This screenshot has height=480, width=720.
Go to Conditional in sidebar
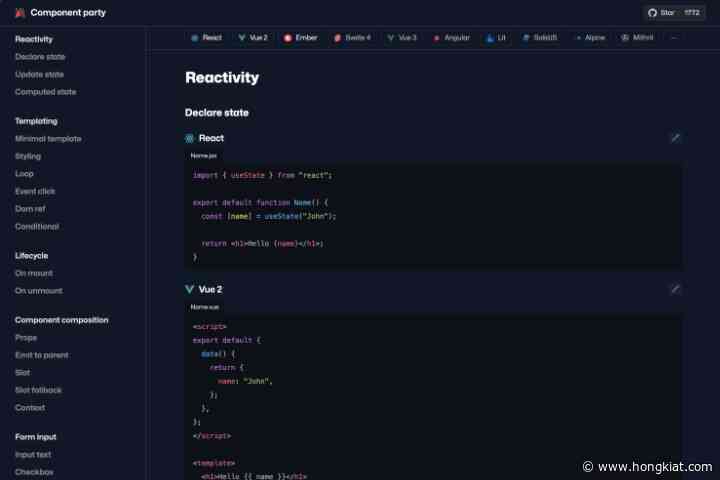point(37,226)
